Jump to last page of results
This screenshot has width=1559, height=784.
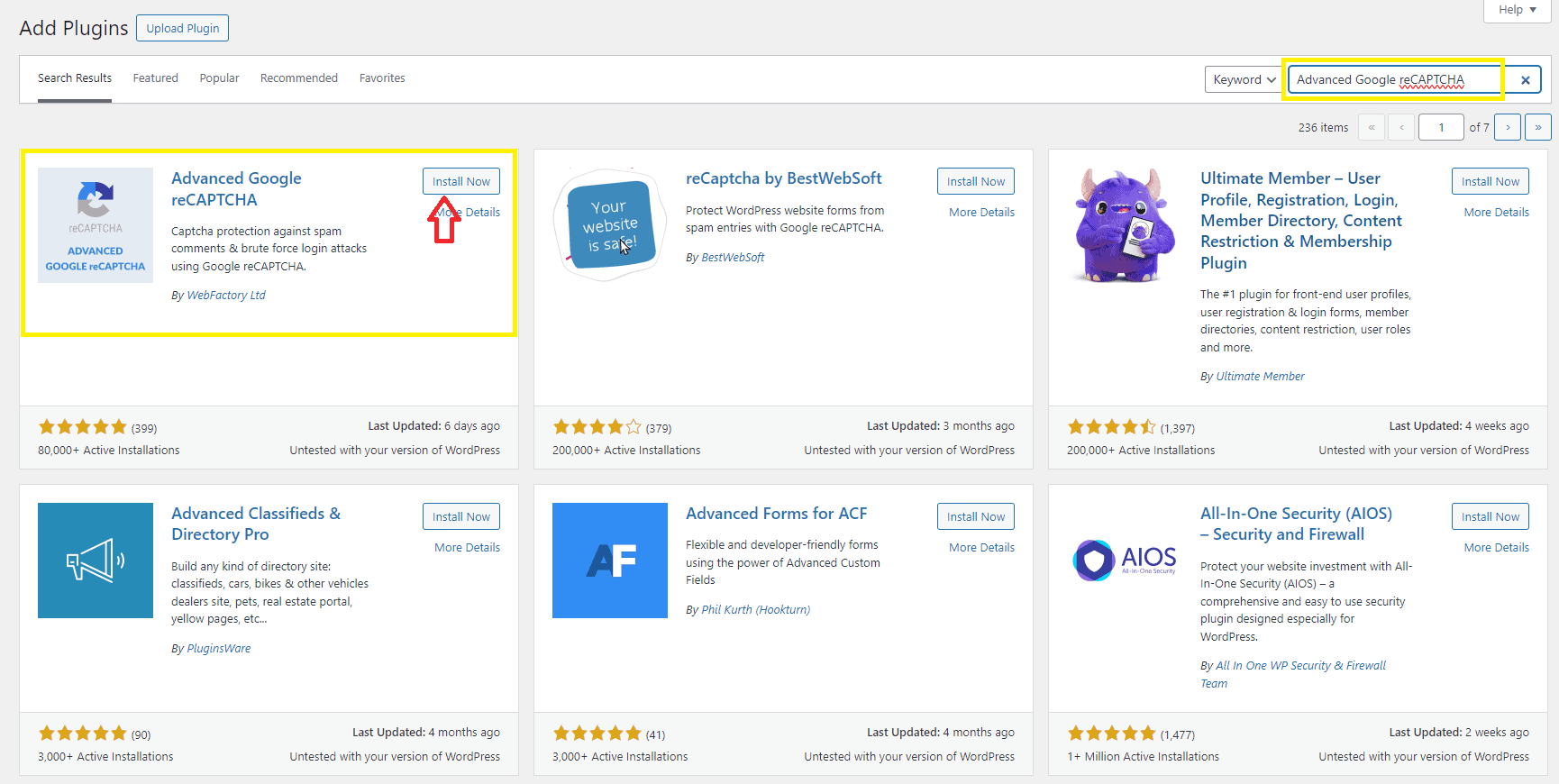pos(1537,127)
